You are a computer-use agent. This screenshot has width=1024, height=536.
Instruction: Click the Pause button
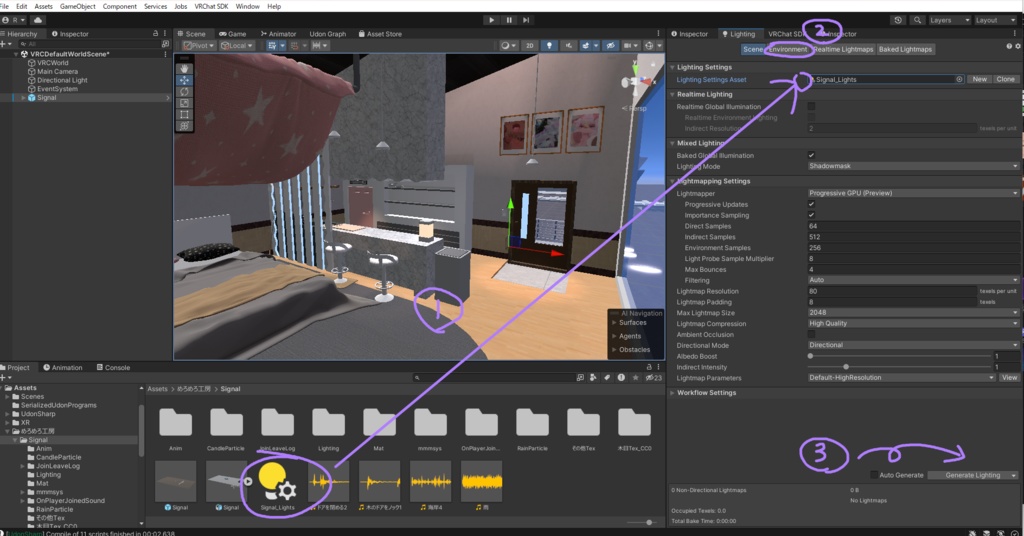[509, 20]
